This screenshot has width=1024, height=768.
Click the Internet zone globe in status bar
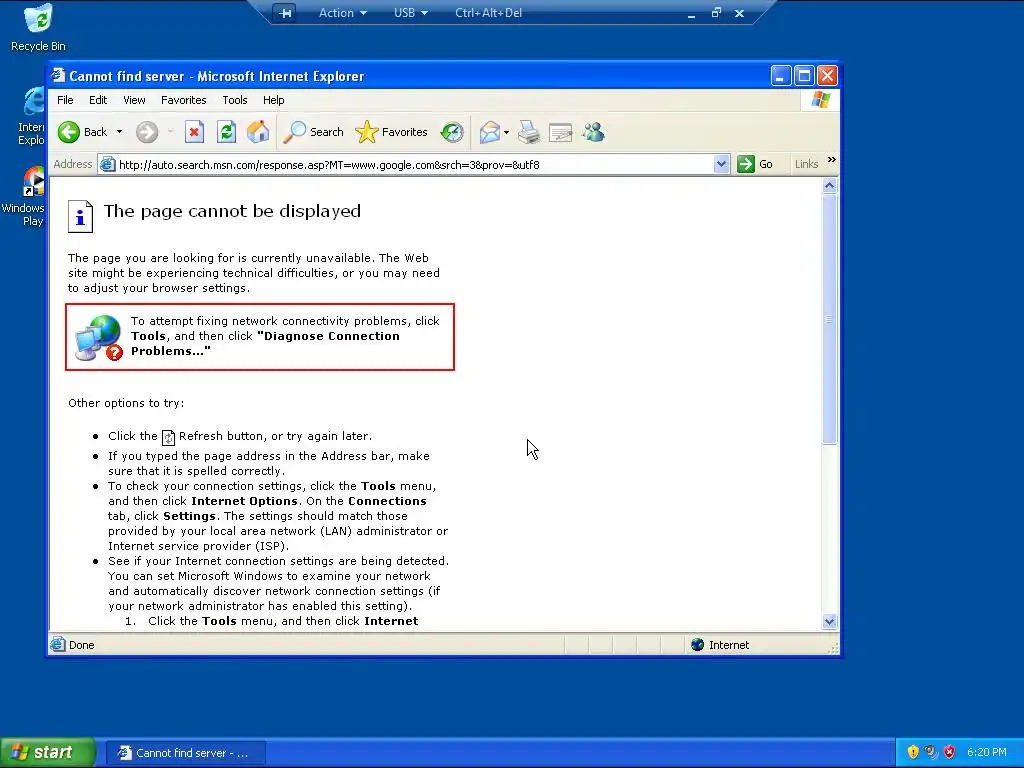tap(697, 645)
